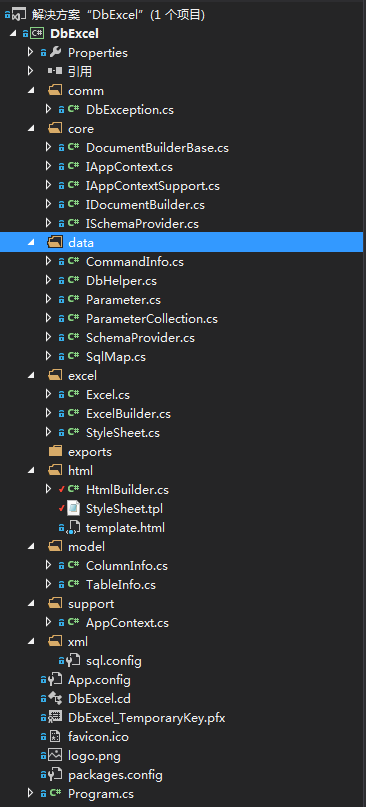Select the Excel.cs file name

coord(108,395)
